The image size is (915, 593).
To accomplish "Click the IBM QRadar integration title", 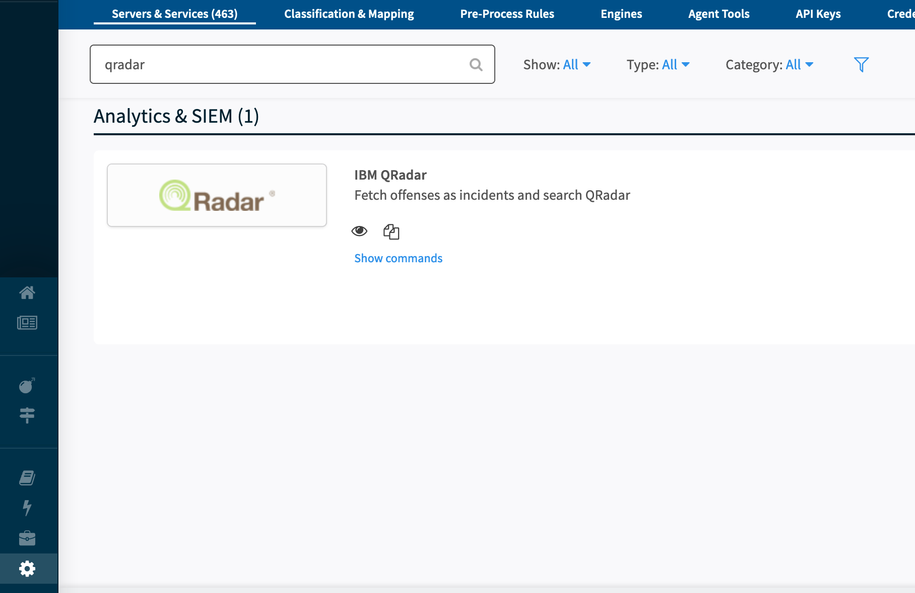I will click(x=390, y=175).
